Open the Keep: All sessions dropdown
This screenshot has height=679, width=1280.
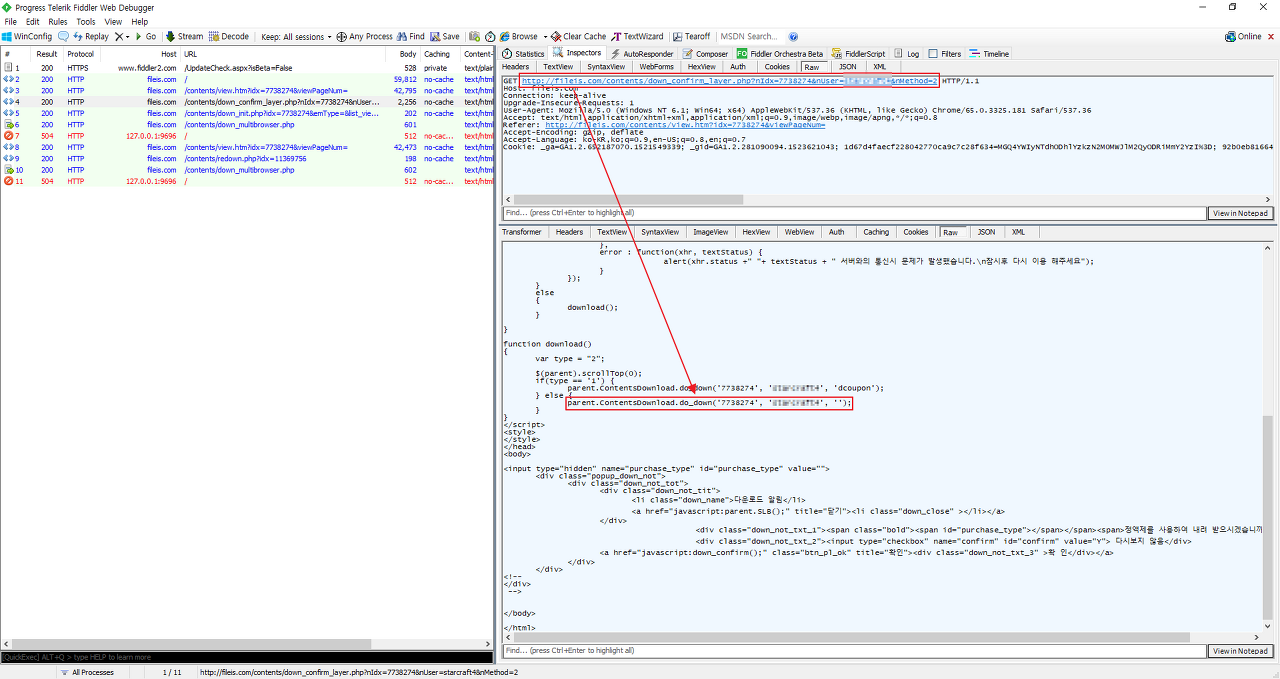(295, 37)
